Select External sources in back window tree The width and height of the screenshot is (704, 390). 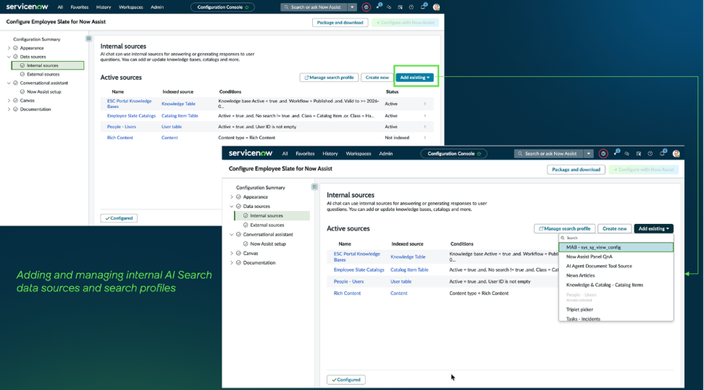43,74
